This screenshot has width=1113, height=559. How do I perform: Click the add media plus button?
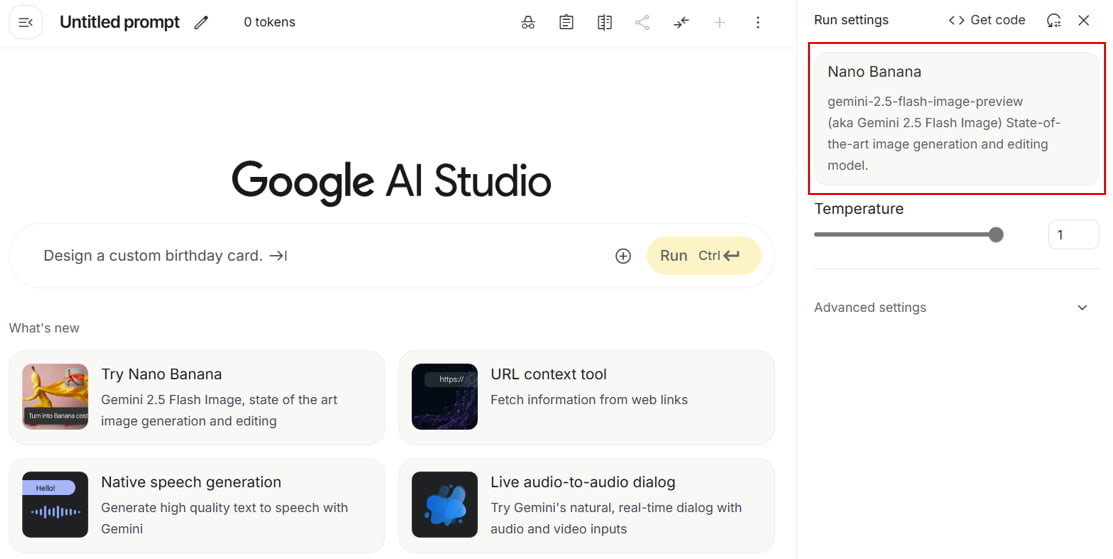pos(623,256)
